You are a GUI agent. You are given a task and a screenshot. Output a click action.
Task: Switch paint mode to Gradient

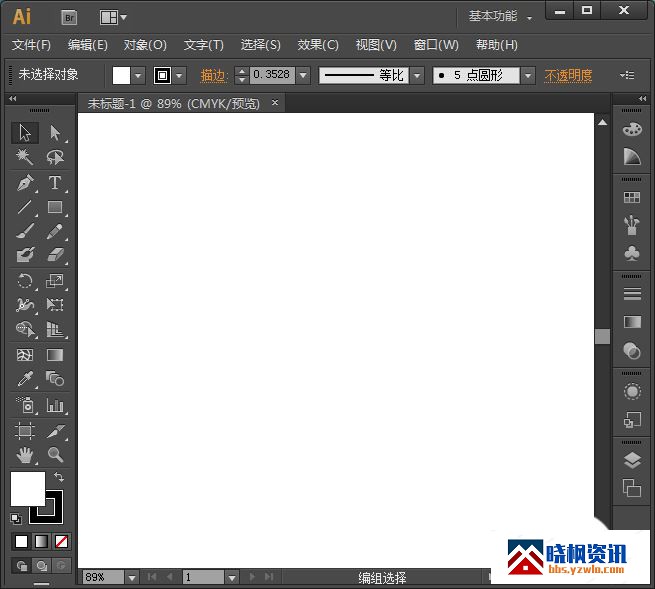pos(41,541)
